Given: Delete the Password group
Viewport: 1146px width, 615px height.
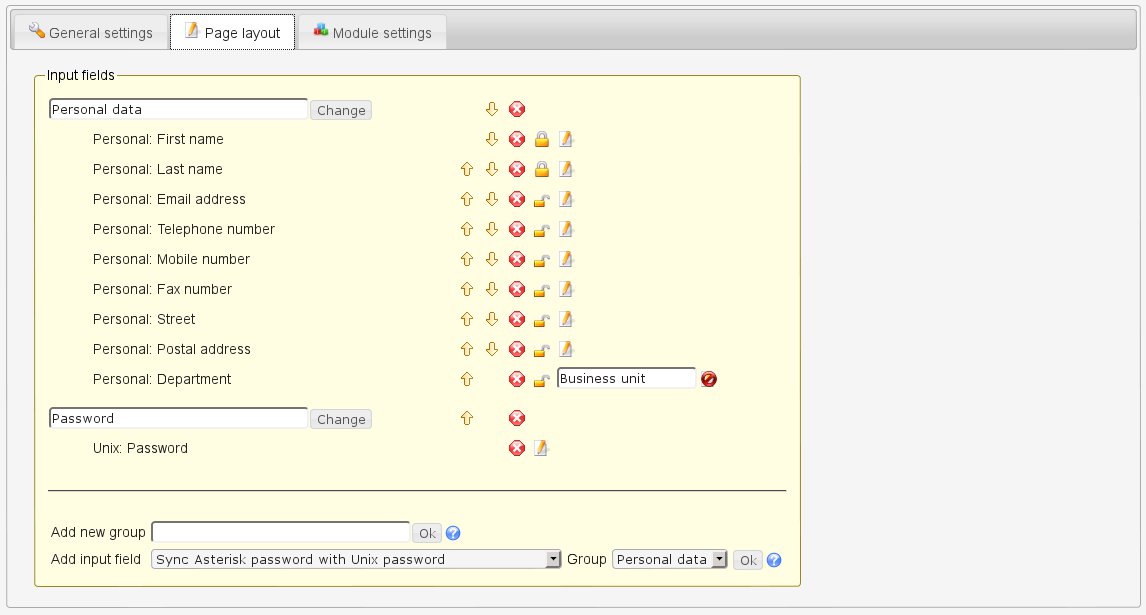Looking at the screenshot, I should click(x=517, y=419).
